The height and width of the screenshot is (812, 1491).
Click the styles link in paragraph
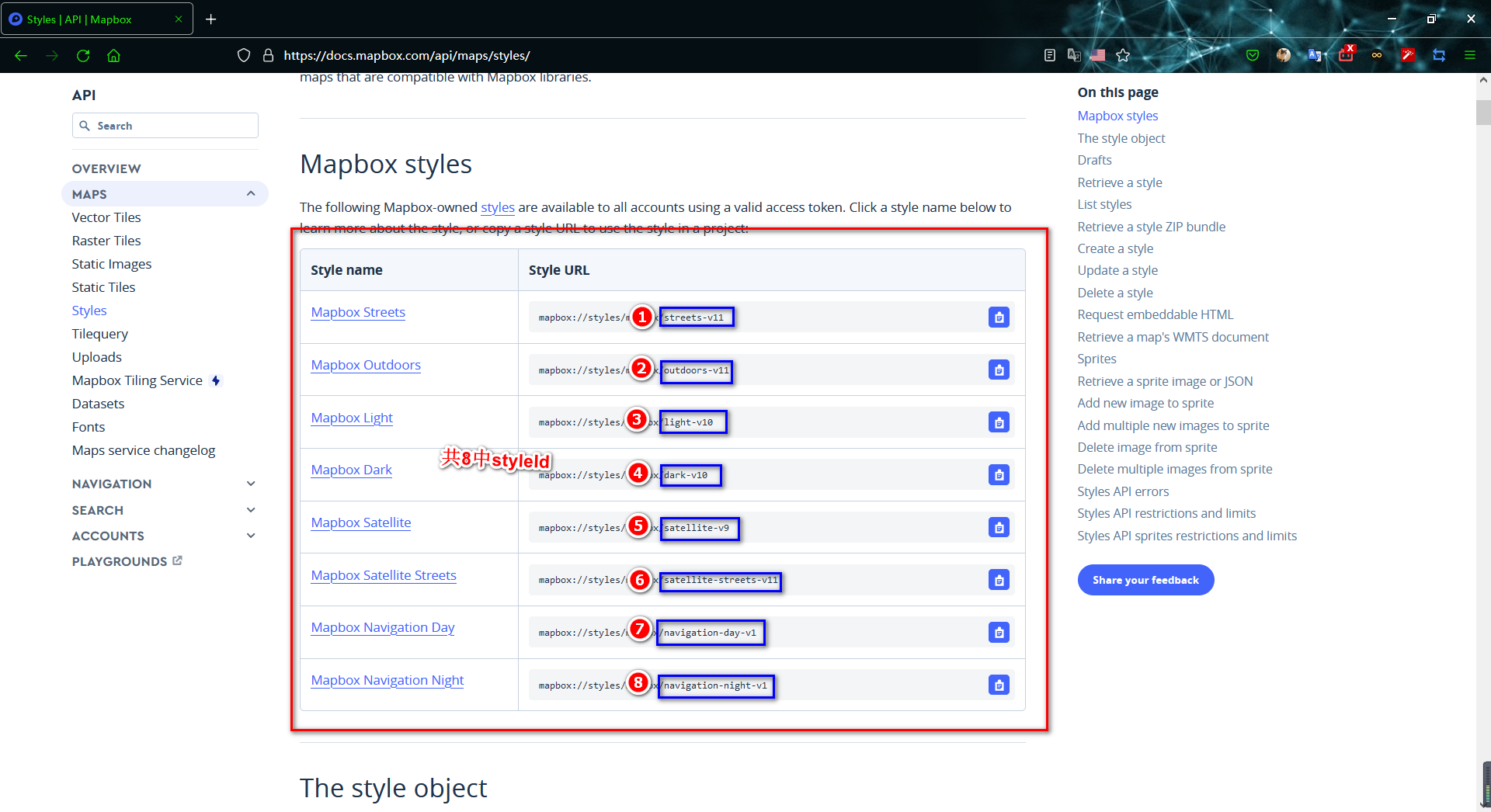tap(498, 207)
